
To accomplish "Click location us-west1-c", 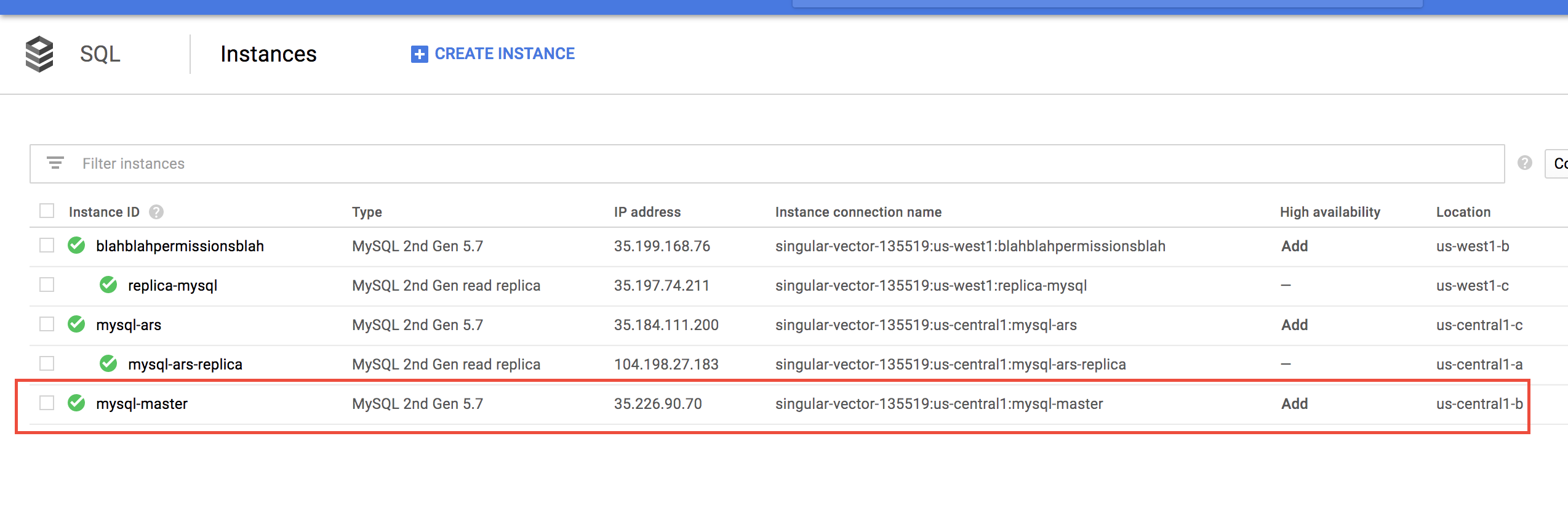I will pos(1473,286).
